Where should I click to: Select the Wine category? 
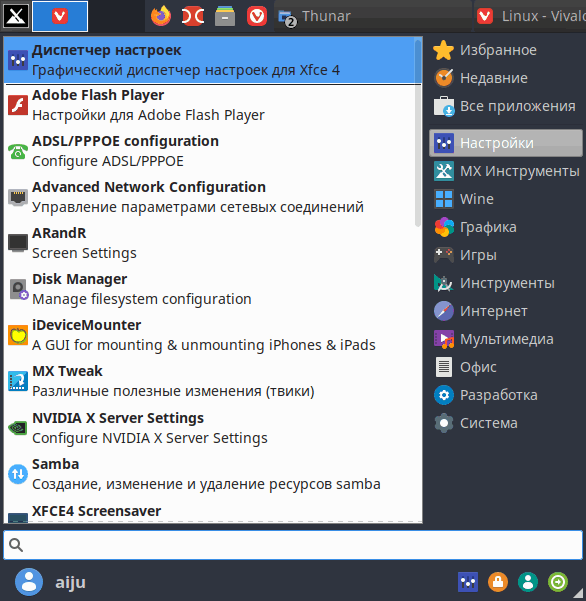[506, 199]
